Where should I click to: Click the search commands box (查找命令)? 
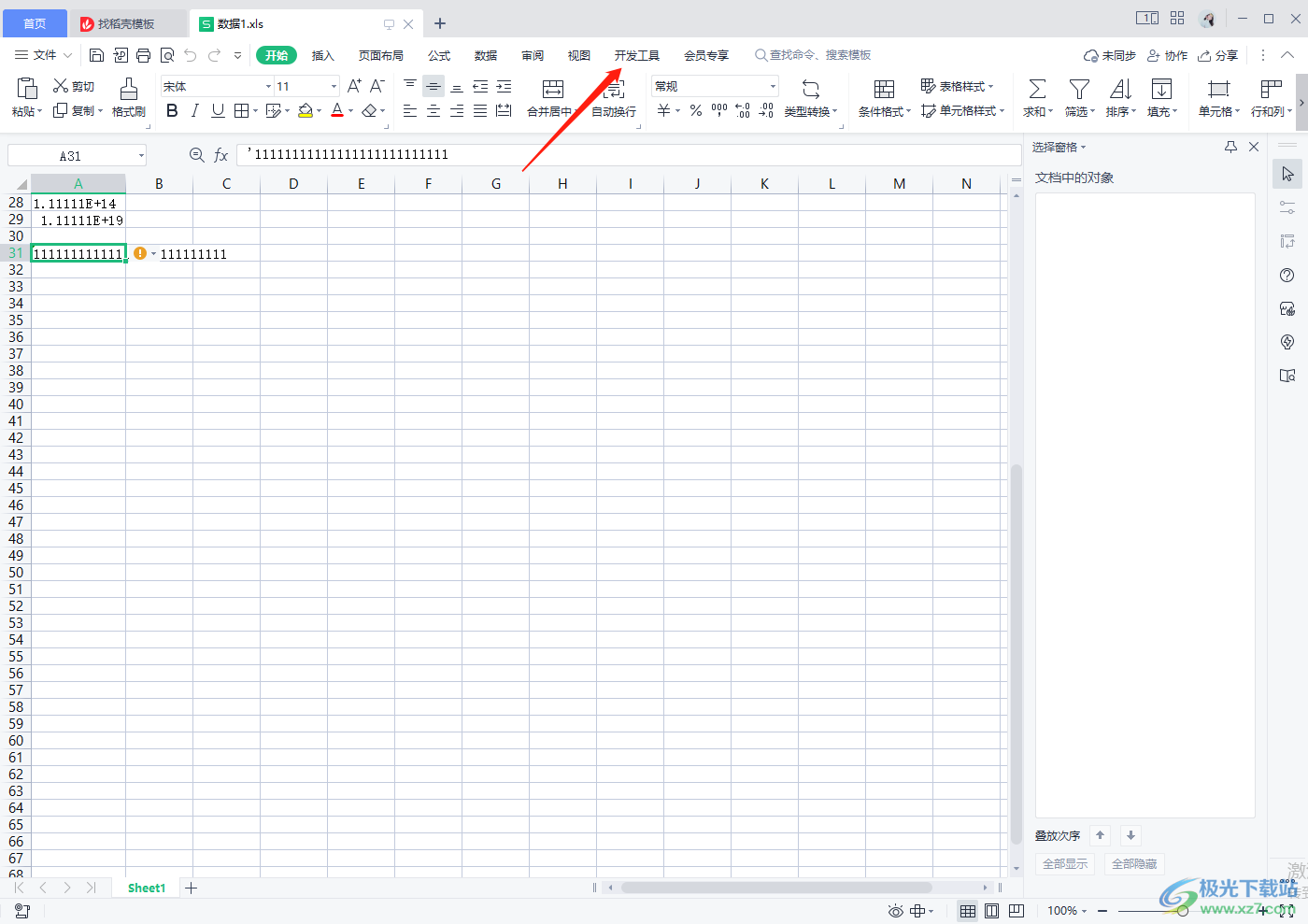(813, 55)
